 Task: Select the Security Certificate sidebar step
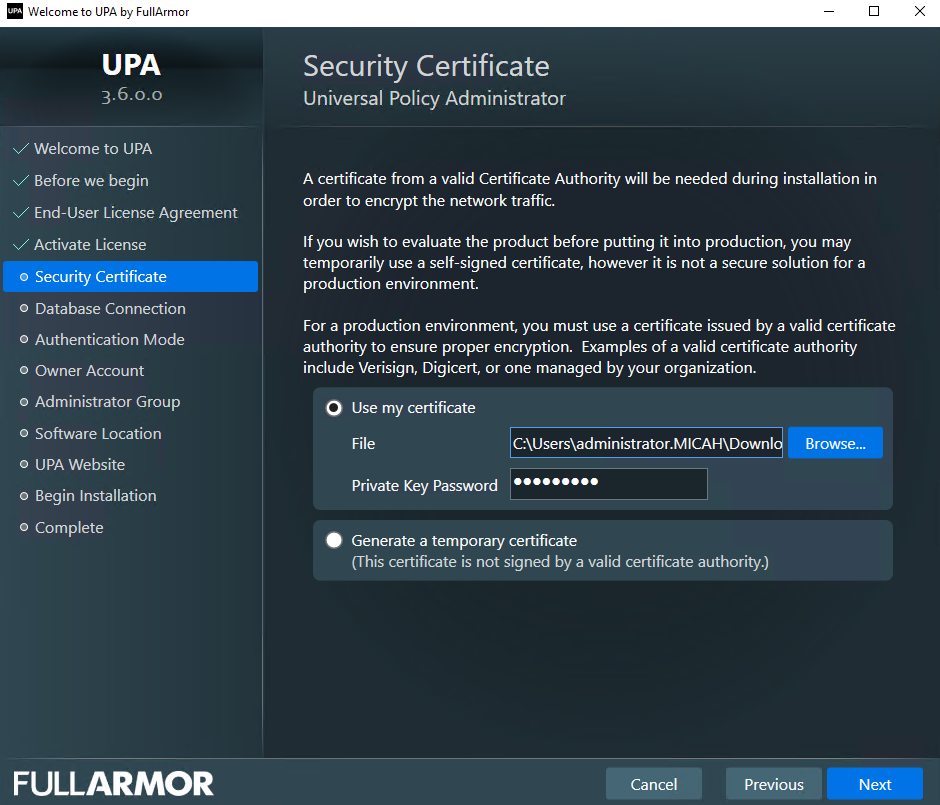(x=100, y=277)
